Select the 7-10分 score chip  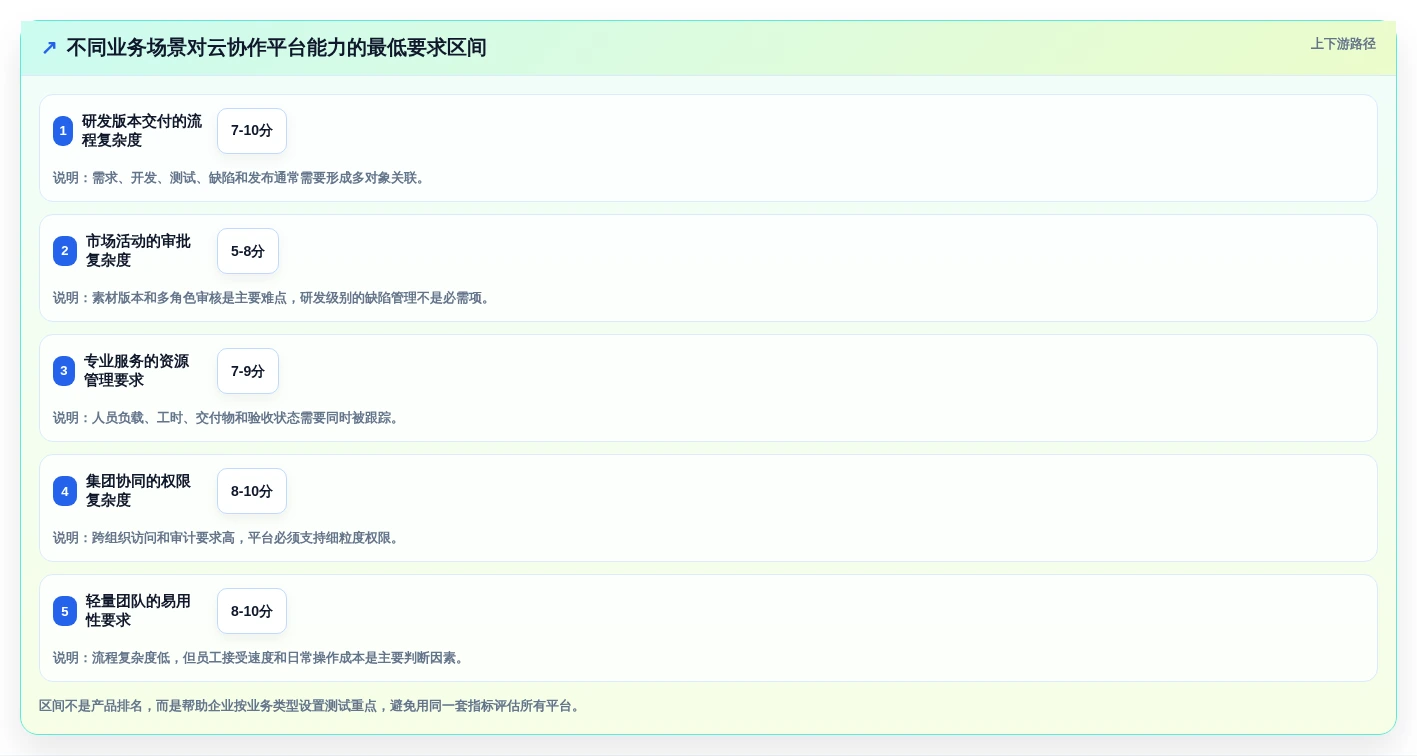point(252,131)
